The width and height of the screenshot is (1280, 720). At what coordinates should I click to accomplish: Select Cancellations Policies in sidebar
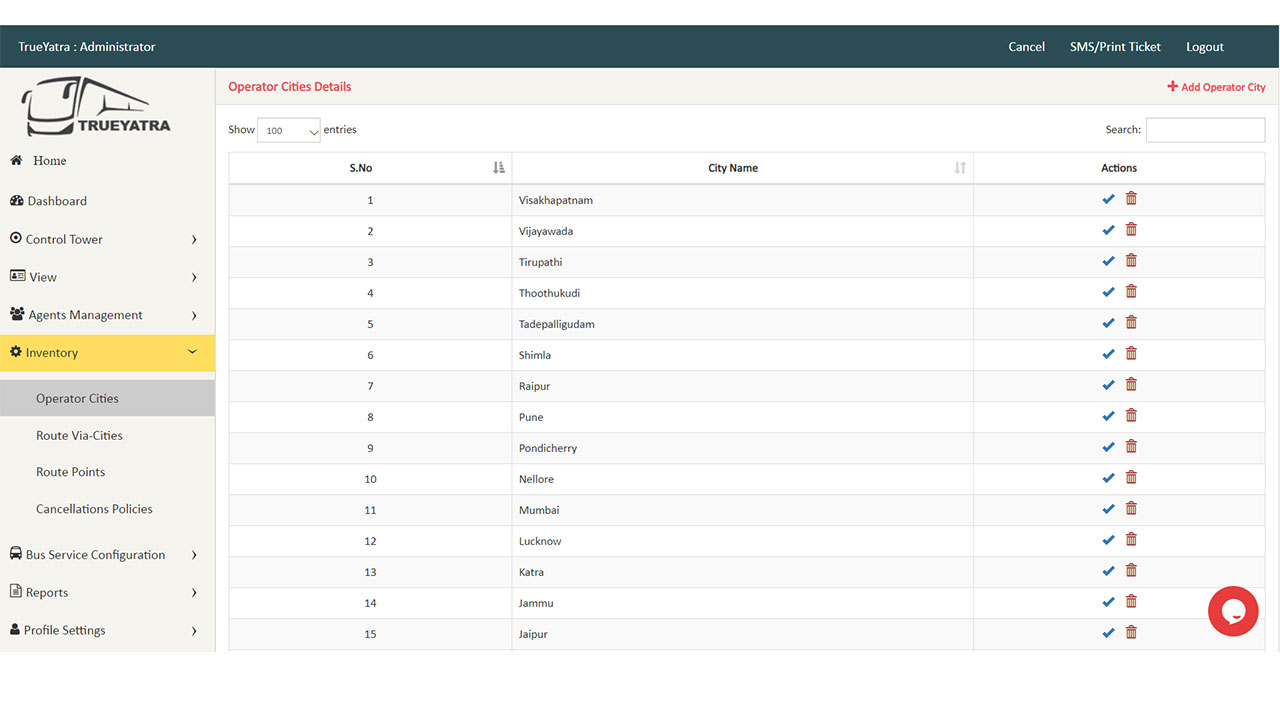click(x=94, y=509)
